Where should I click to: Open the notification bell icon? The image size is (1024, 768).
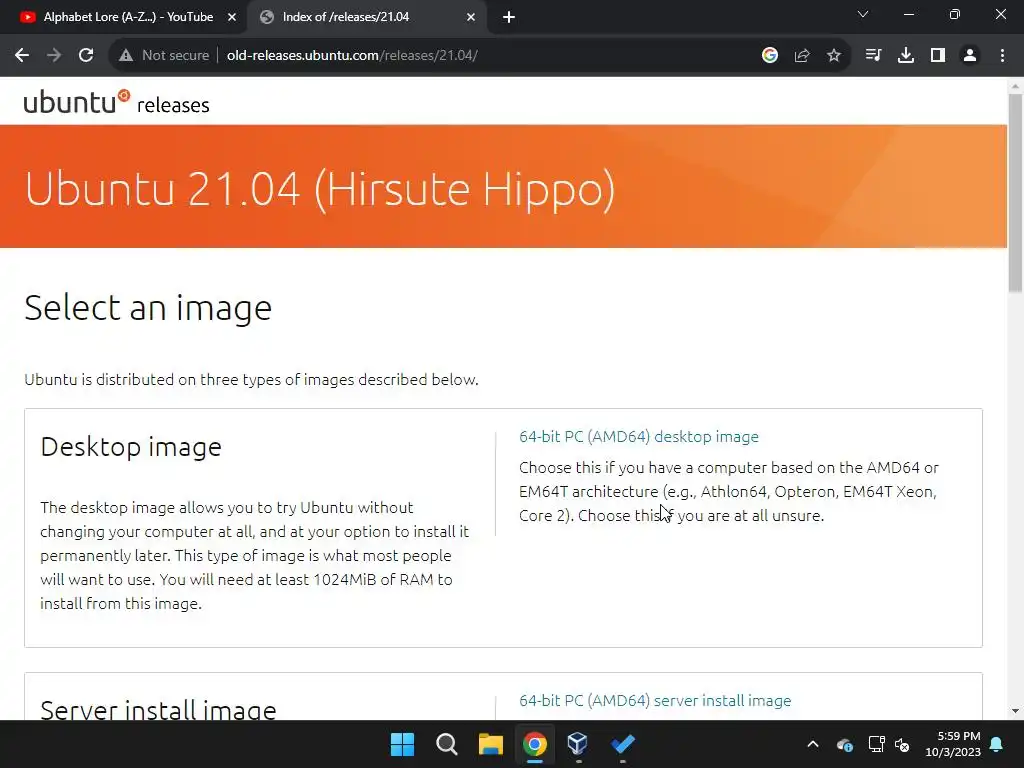997,744
